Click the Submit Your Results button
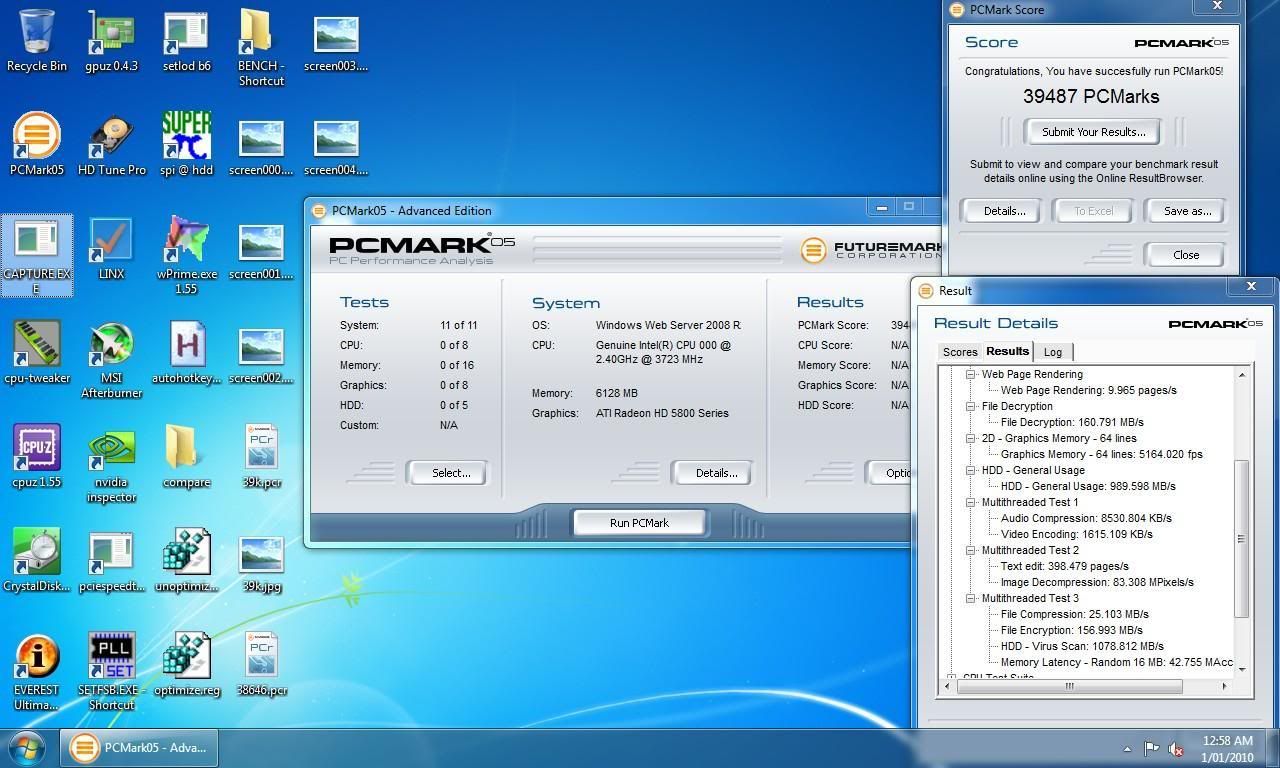 click(1093, 132)
